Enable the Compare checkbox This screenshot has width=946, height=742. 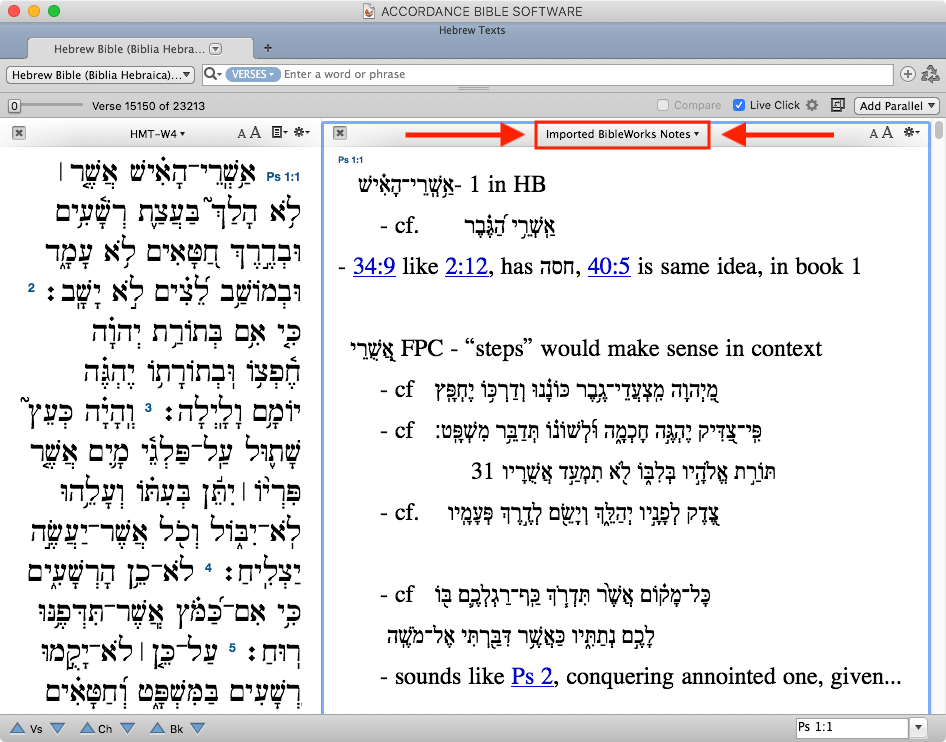[x=662, y=105]
